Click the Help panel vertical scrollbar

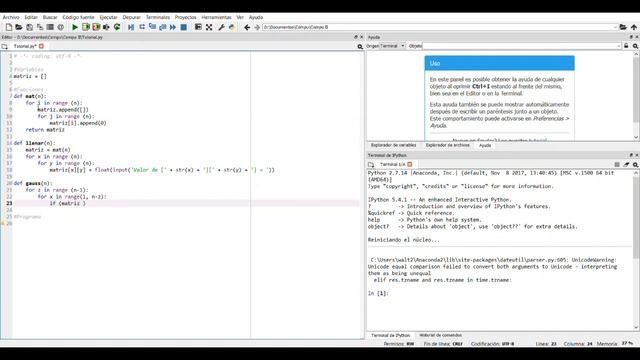[636, 97]
